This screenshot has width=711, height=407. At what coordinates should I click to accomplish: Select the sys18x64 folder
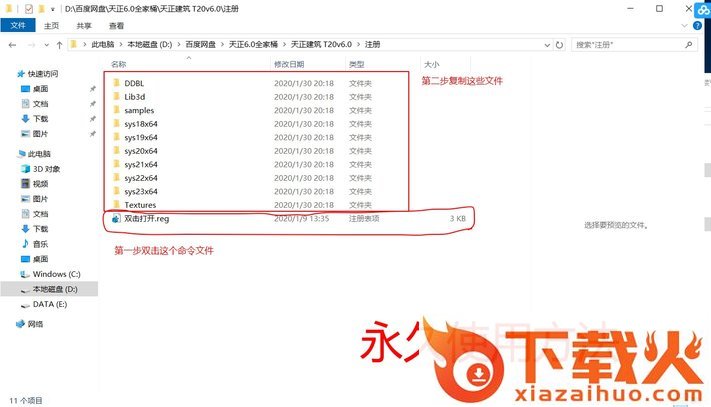pyautogui.click(x=141, y=124)
